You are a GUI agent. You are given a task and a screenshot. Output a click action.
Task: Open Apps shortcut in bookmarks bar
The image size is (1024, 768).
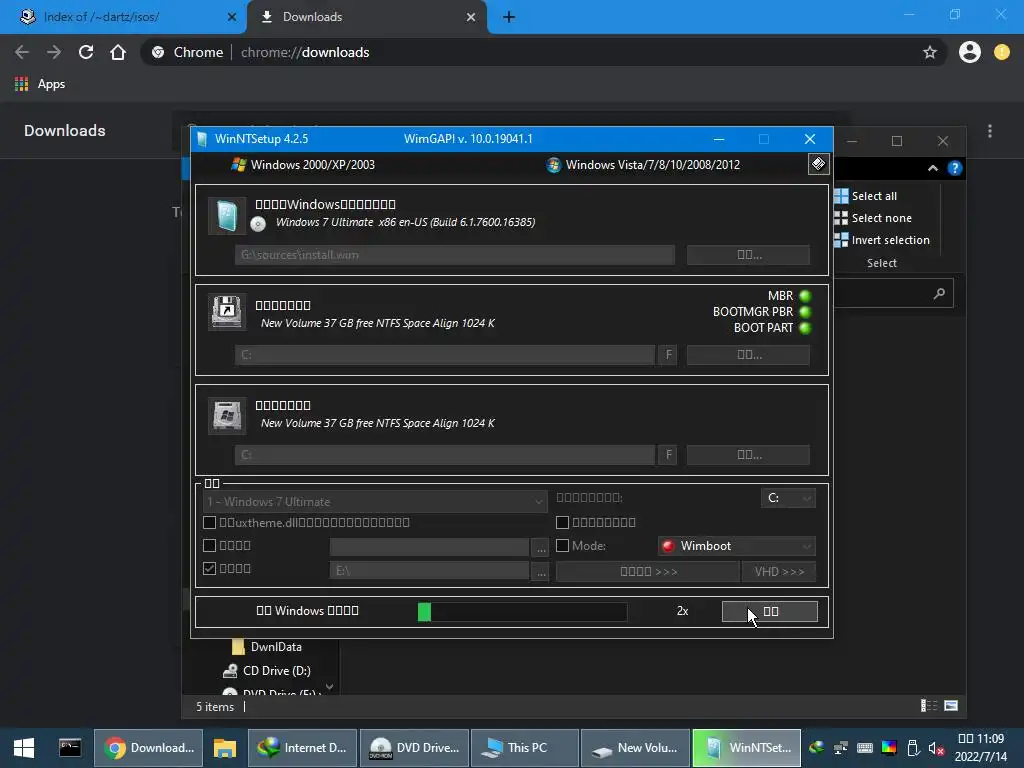click(40, 84)
